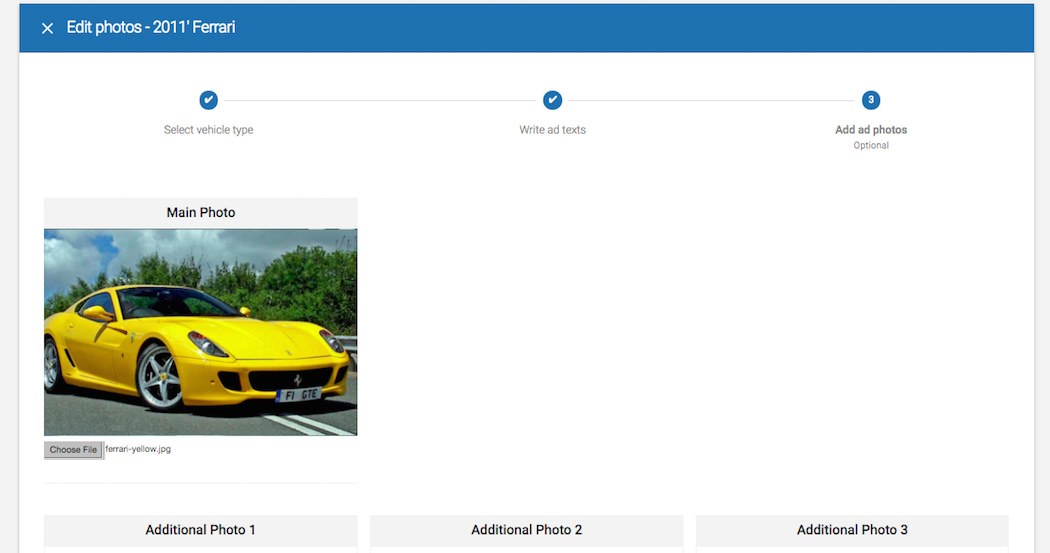The width and height of the screenshot is (1050, 553).
Task: Open the 'Add ad photos' step label
Action: [x=871, y=130]
